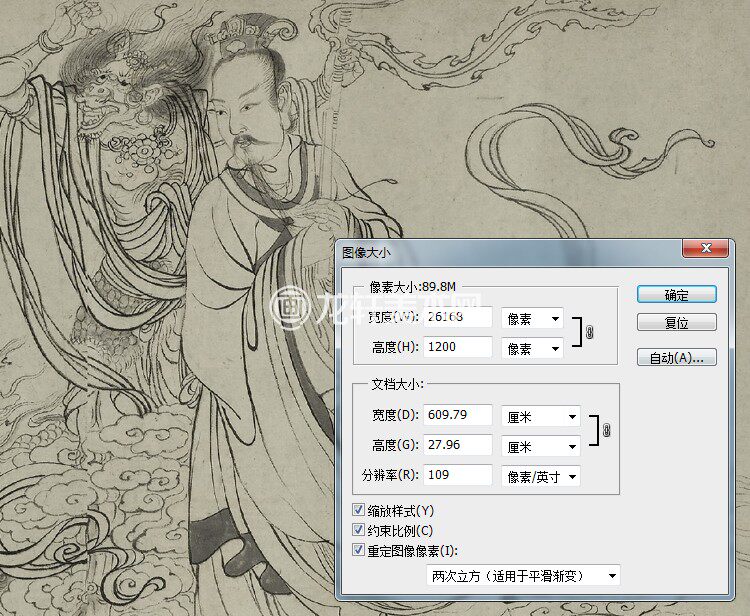Focus the pixel 高度(H) field showing 1200

458,347
